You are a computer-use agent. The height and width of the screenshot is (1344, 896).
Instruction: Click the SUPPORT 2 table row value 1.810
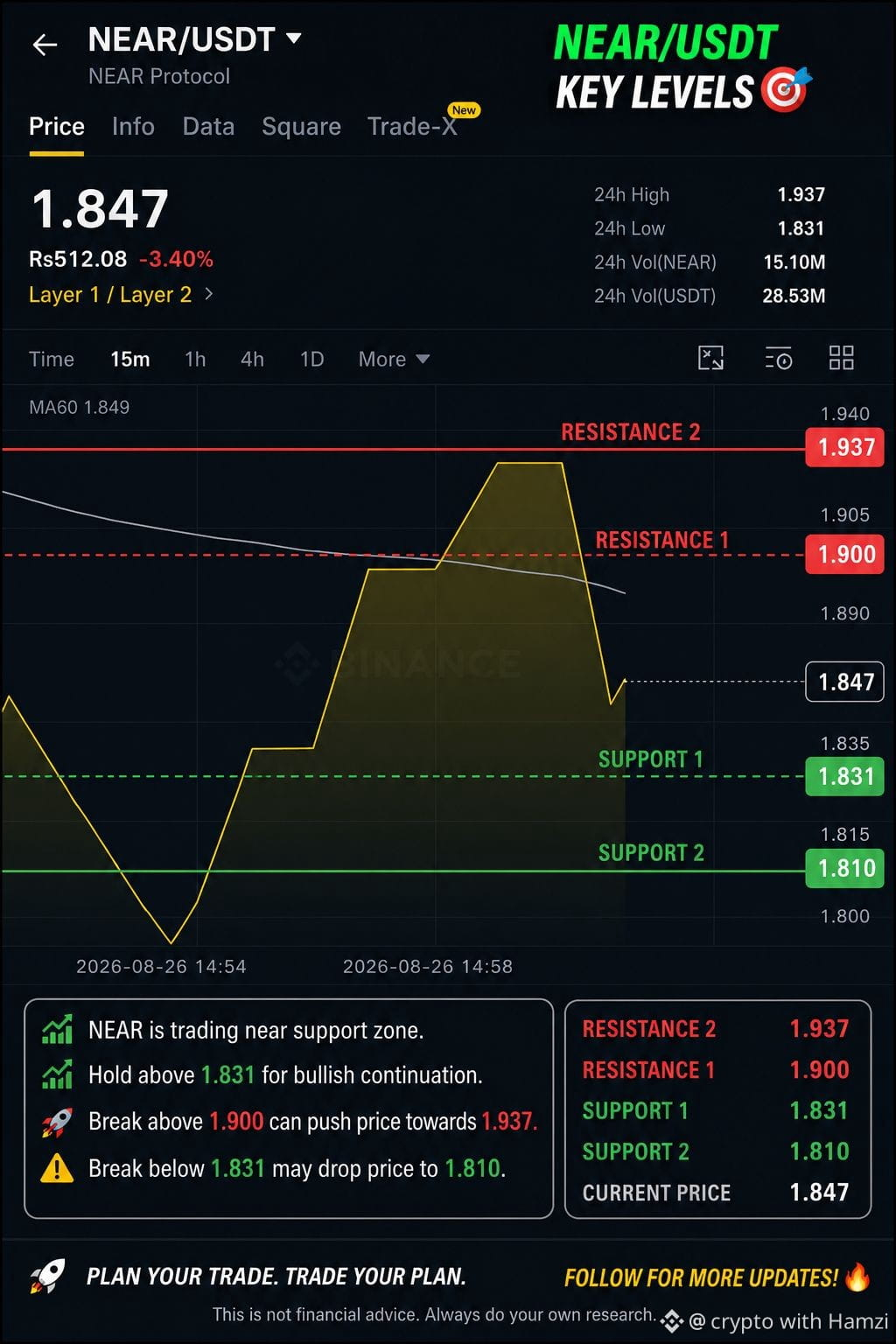tap(819, 1152)
